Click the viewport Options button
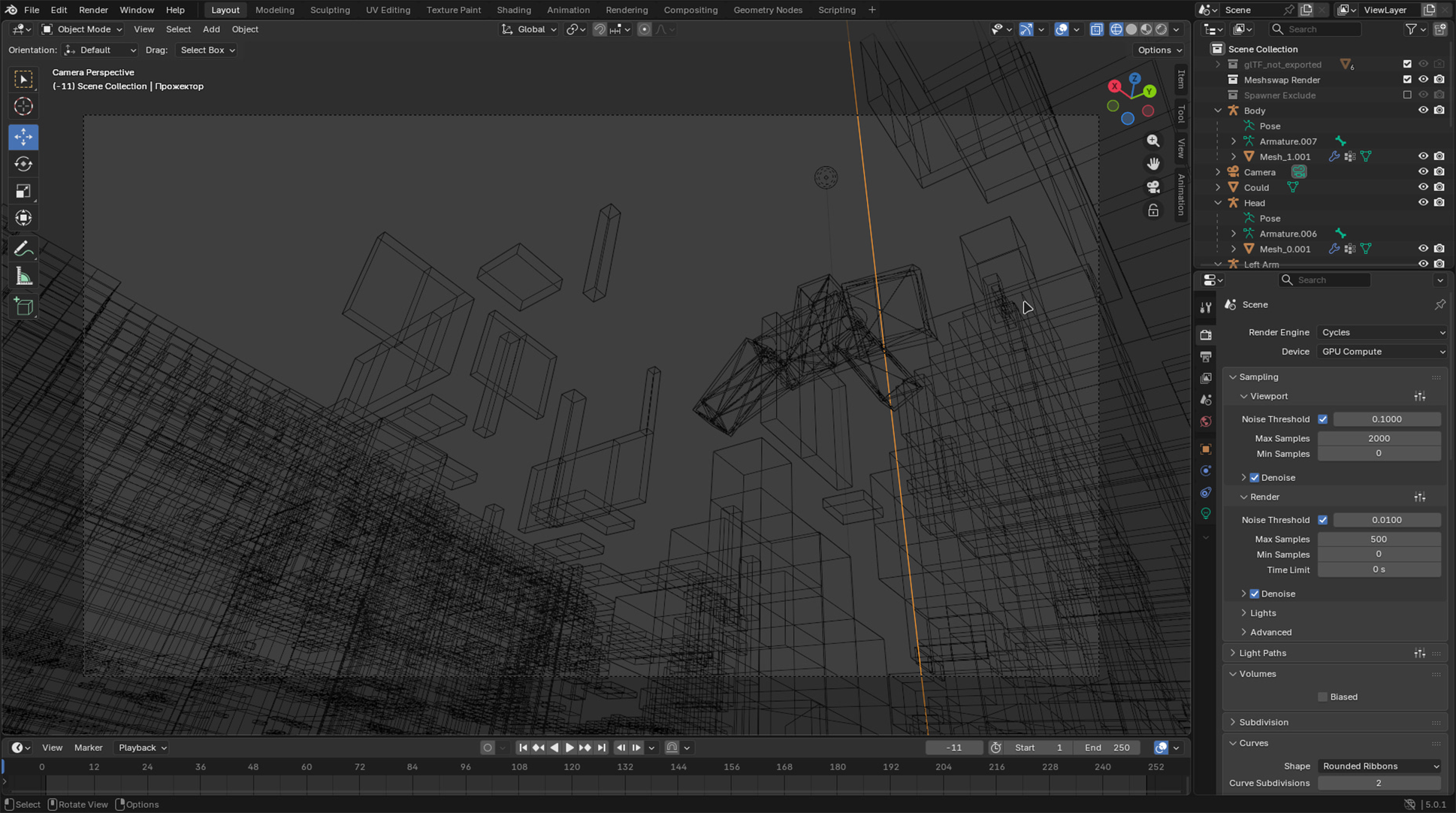Screen dimensions: 1456x813 click(x=1159, y=50)
